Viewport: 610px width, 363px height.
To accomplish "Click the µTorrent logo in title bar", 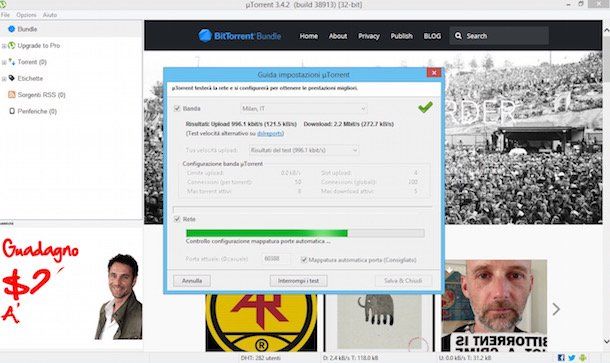I will (3, 4).
